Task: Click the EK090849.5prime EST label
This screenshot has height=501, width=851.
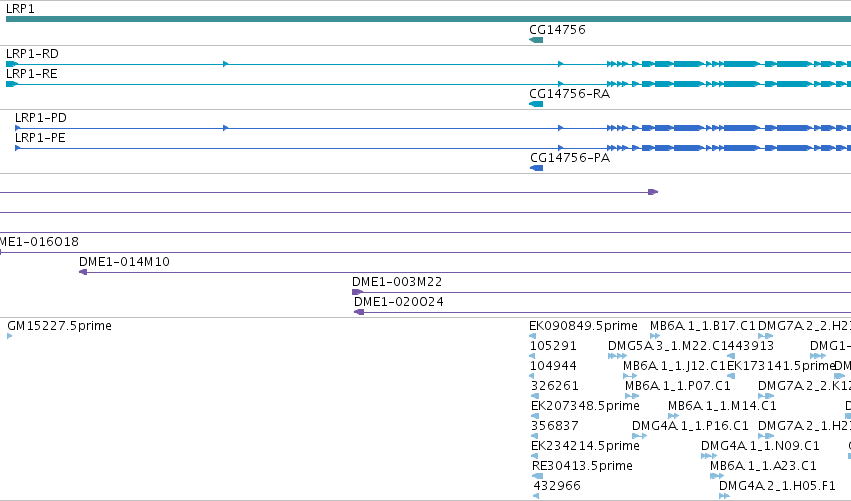Action: click(583, 326)
